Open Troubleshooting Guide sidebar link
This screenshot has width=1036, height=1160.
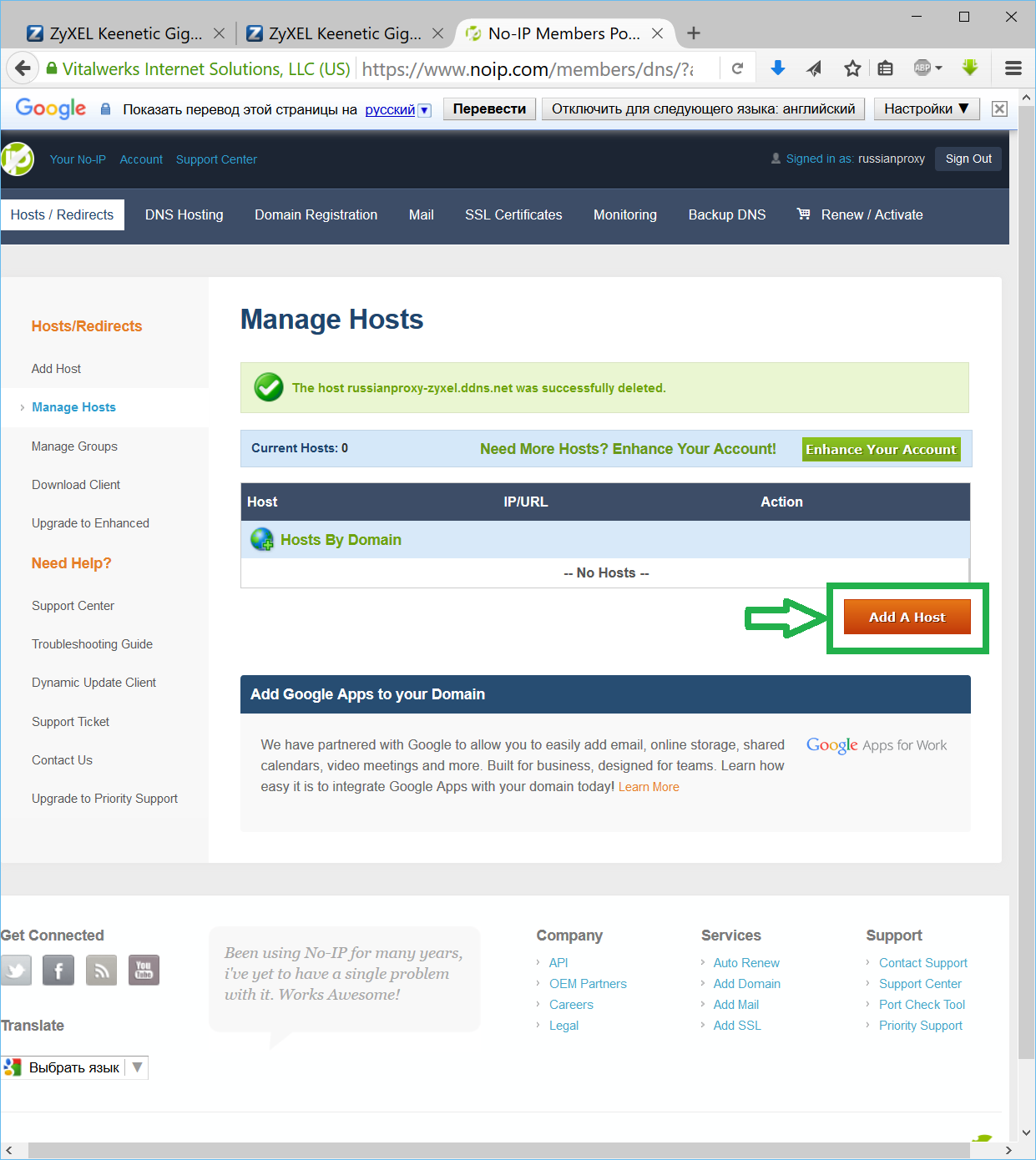click(92, 644)
